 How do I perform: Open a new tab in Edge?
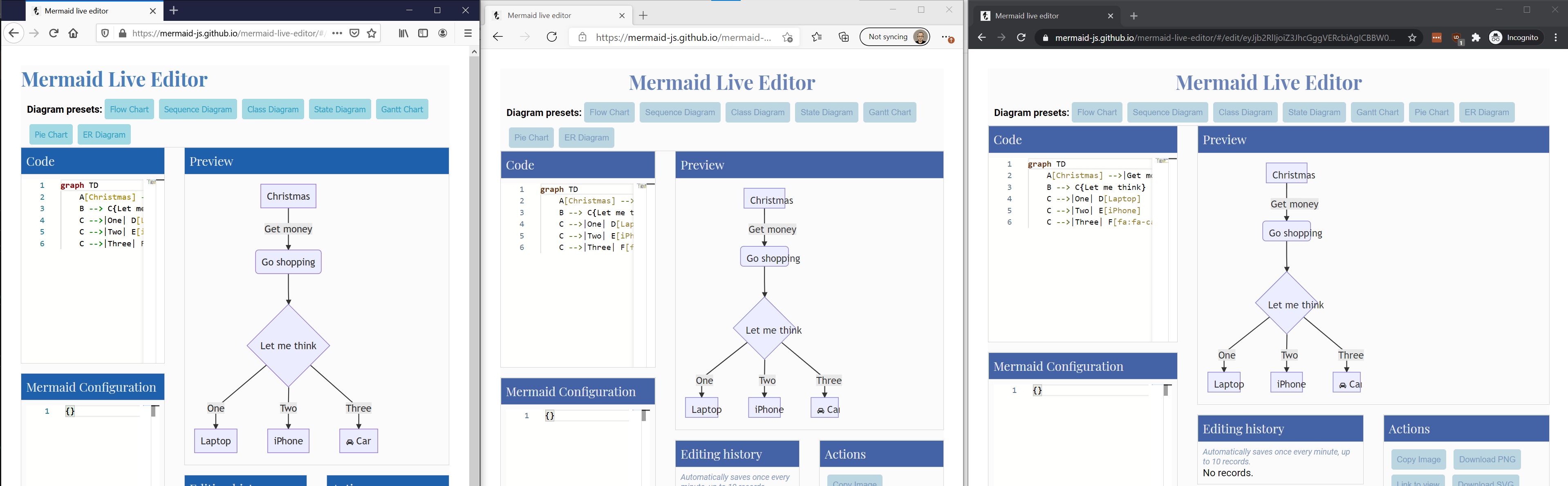pyautogui.click(x=643, y=15)
